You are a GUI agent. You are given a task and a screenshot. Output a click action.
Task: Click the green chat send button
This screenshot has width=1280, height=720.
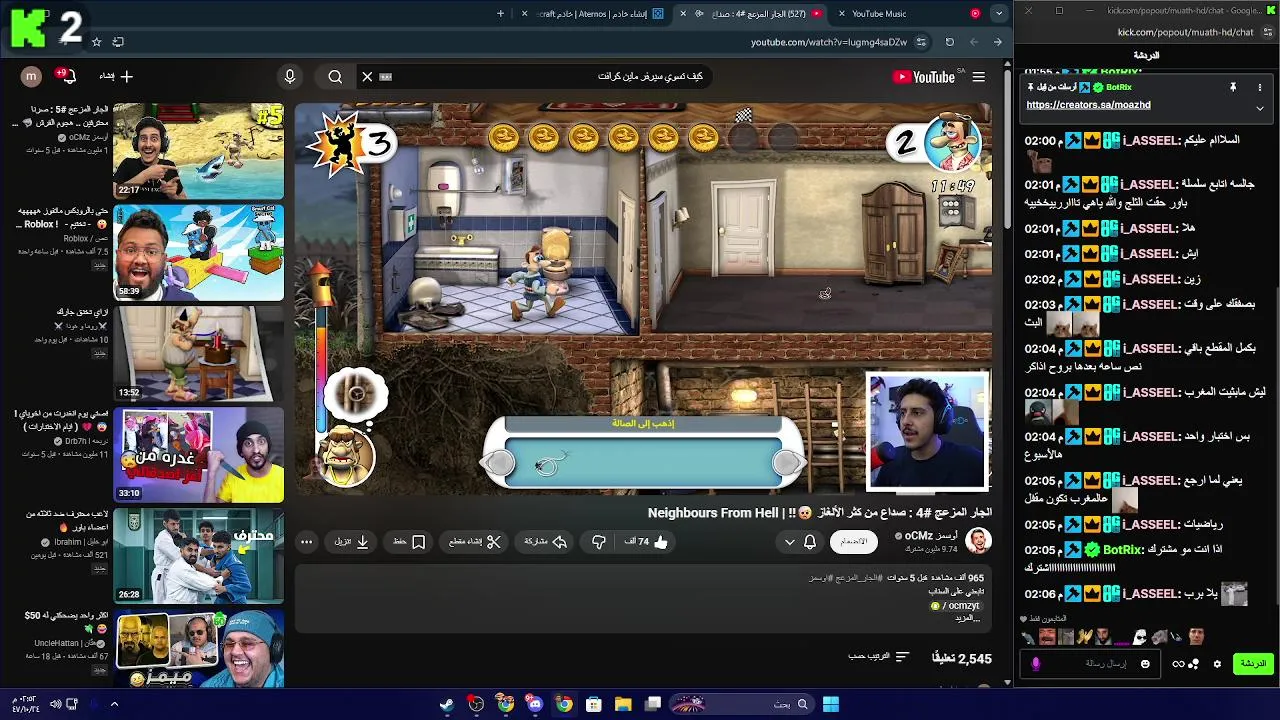[1252, 664]
